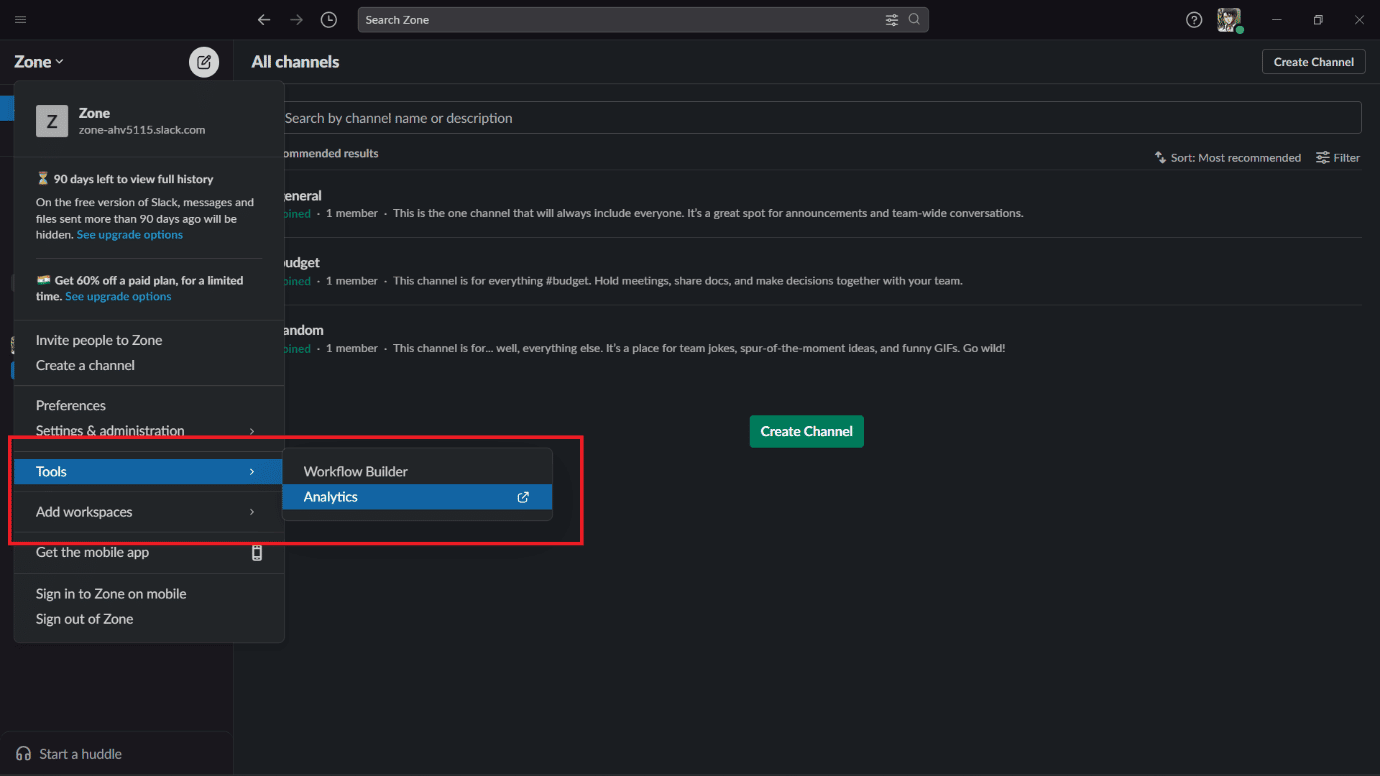Viewport: 1380px width, 776px height.
Task: Open history clock icon
Action: [329, 20]
